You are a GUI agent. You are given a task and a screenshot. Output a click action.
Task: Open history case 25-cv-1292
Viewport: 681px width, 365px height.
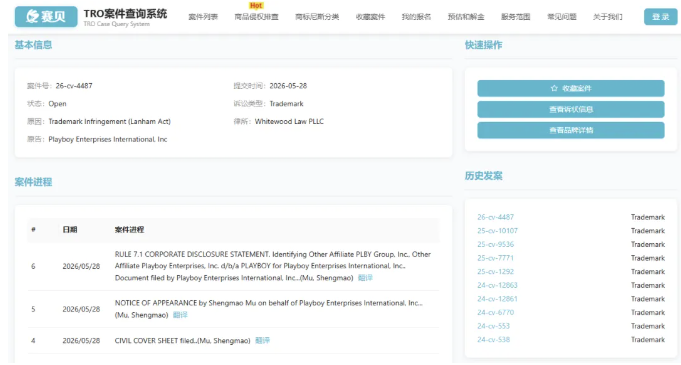tap(496, 272)
